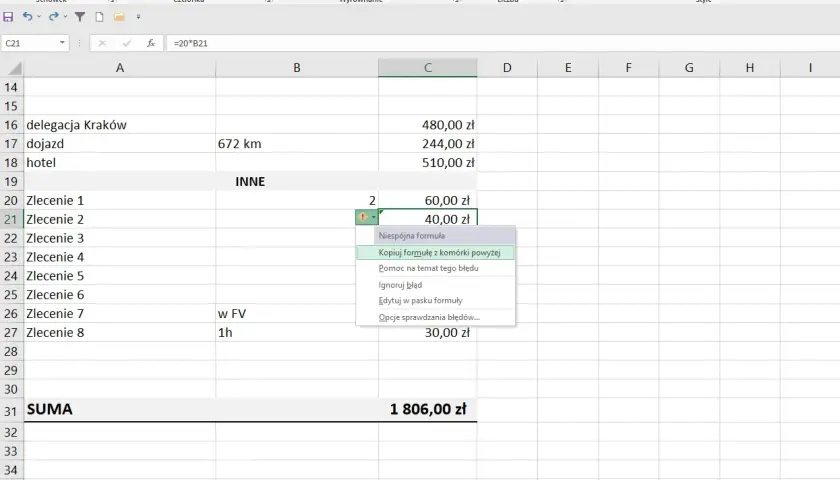Select cell with 244,00 zł
Image resolution: width=840 pixels, height=480 pixels.
tap(428, 144)
